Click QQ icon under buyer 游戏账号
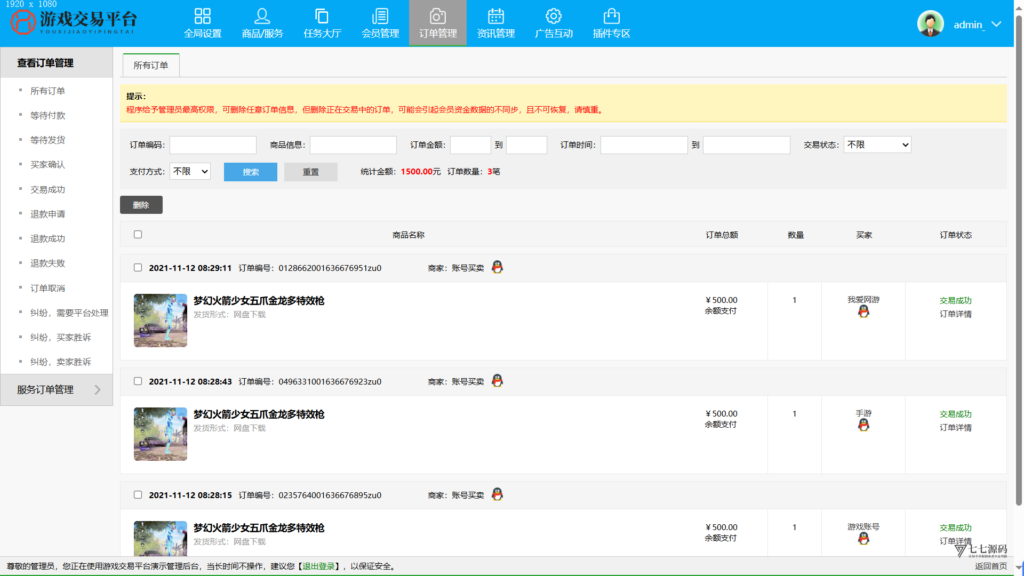The image size is (1024, 576). tap(863, 539)
